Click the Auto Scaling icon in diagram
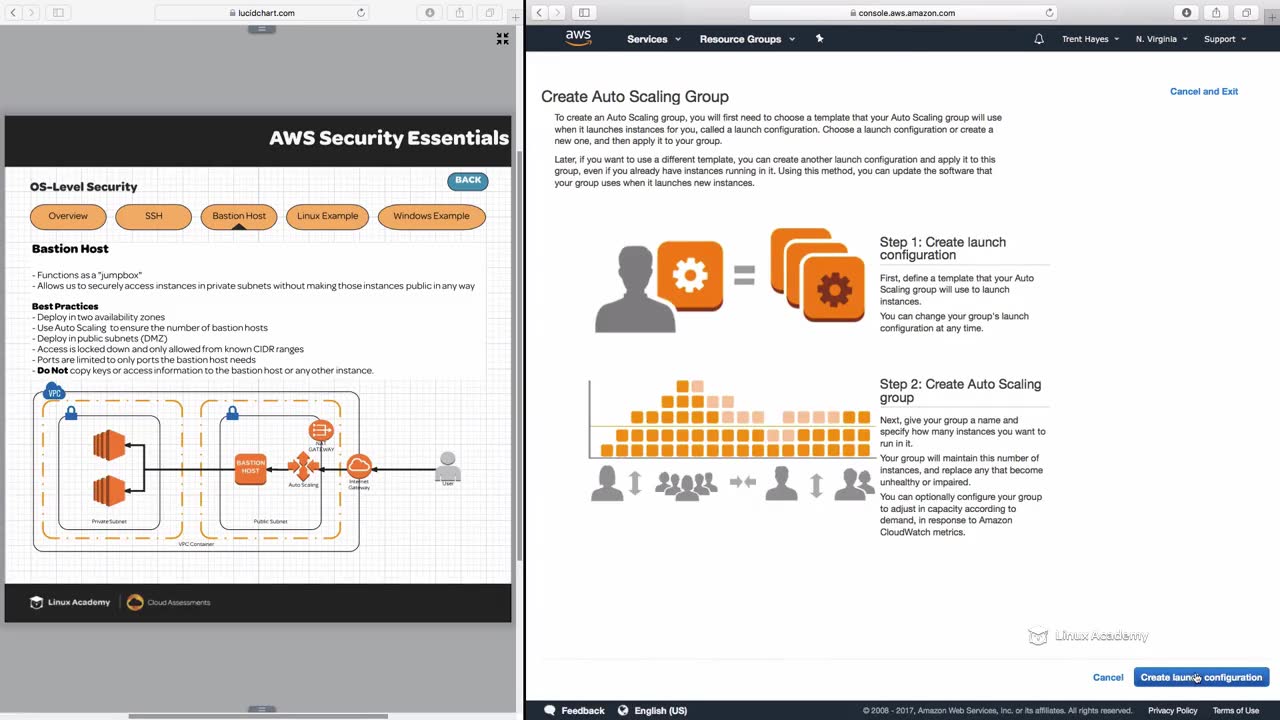The height and width of the screenshot is (720, 1280). pyautogui.click(x=303, y=466)
